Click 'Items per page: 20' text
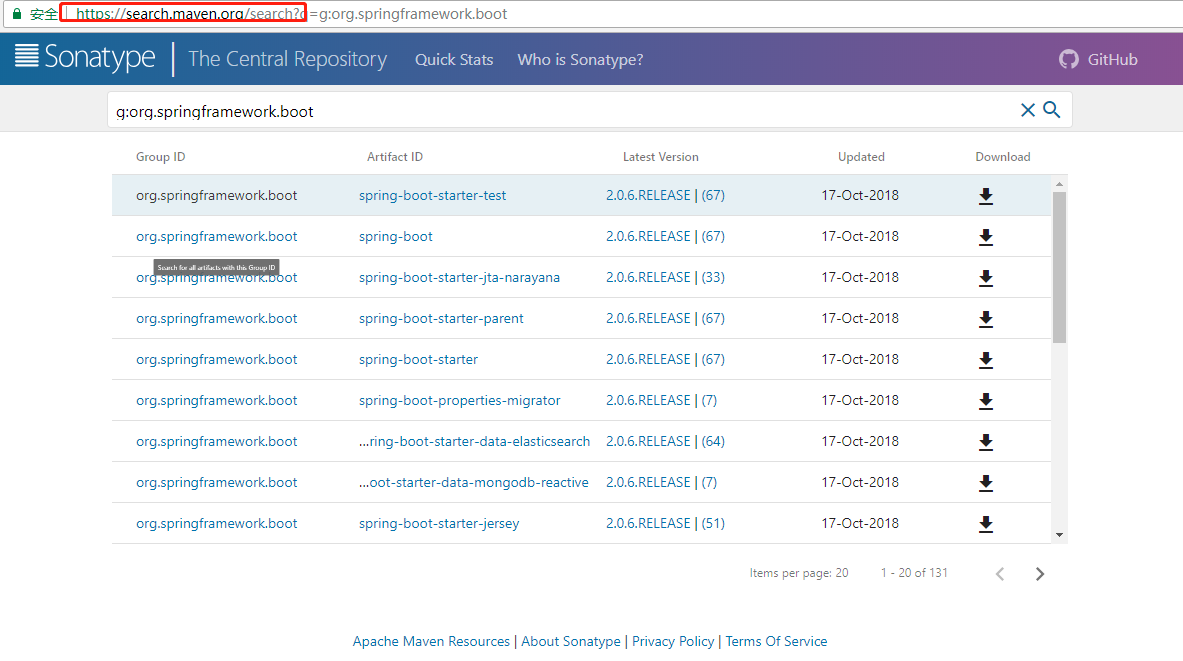Screen dimensions: 1183x661 click(x=798, y=573)
